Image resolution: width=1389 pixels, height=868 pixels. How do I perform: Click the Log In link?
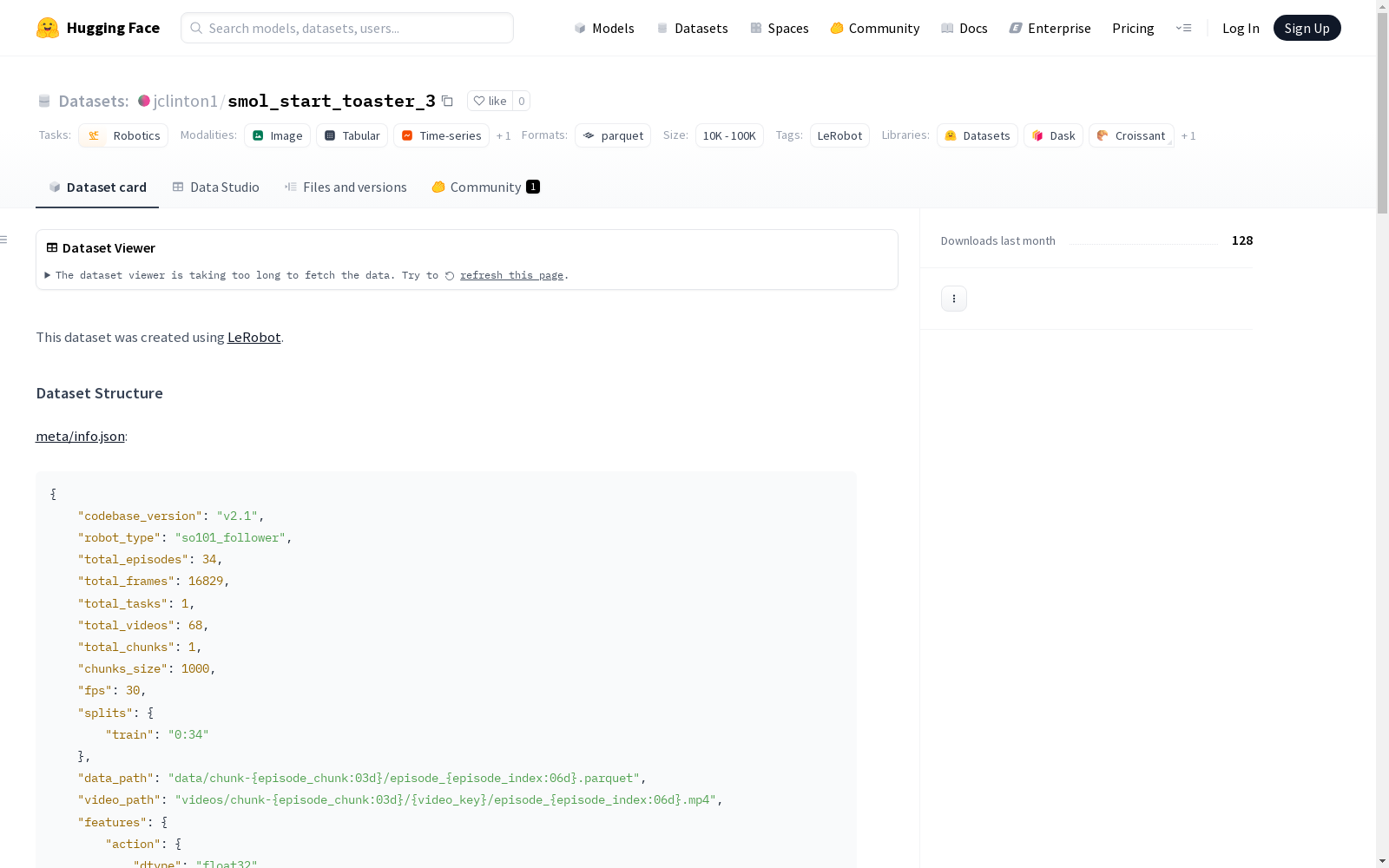(1241, 28)
